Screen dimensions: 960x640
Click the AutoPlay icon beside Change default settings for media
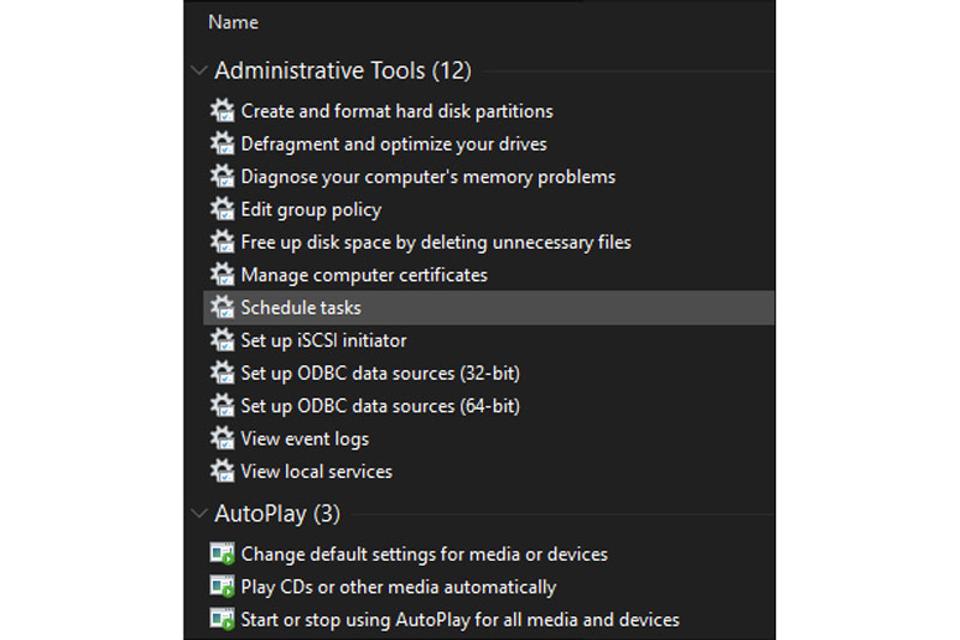[x=222, y=554]
